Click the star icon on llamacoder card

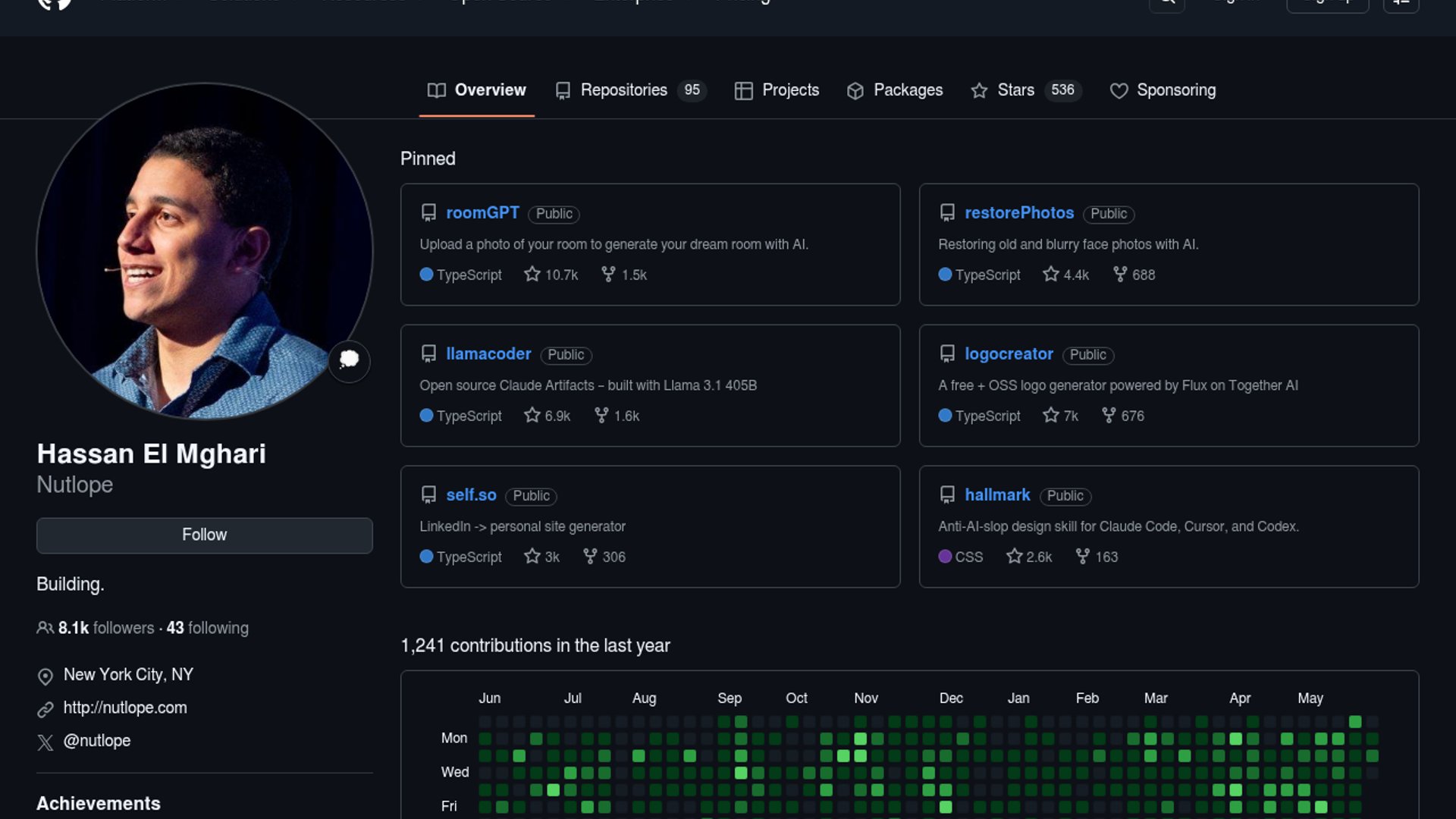pyautogui.click(x=532, y=415)
